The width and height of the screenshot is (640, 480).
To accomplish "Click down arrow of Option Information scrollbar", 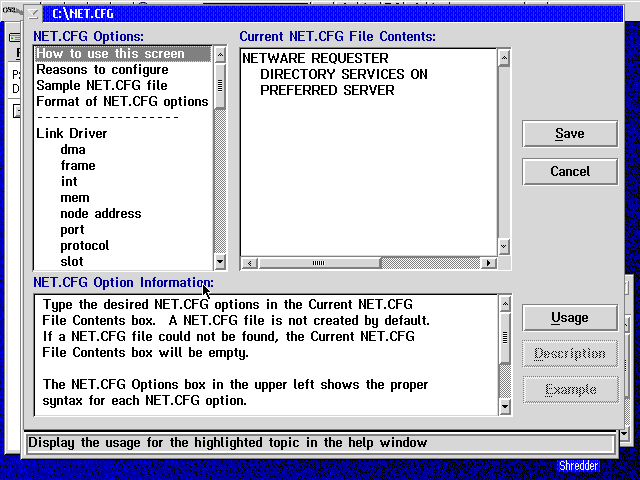I will tap(505, 406).
